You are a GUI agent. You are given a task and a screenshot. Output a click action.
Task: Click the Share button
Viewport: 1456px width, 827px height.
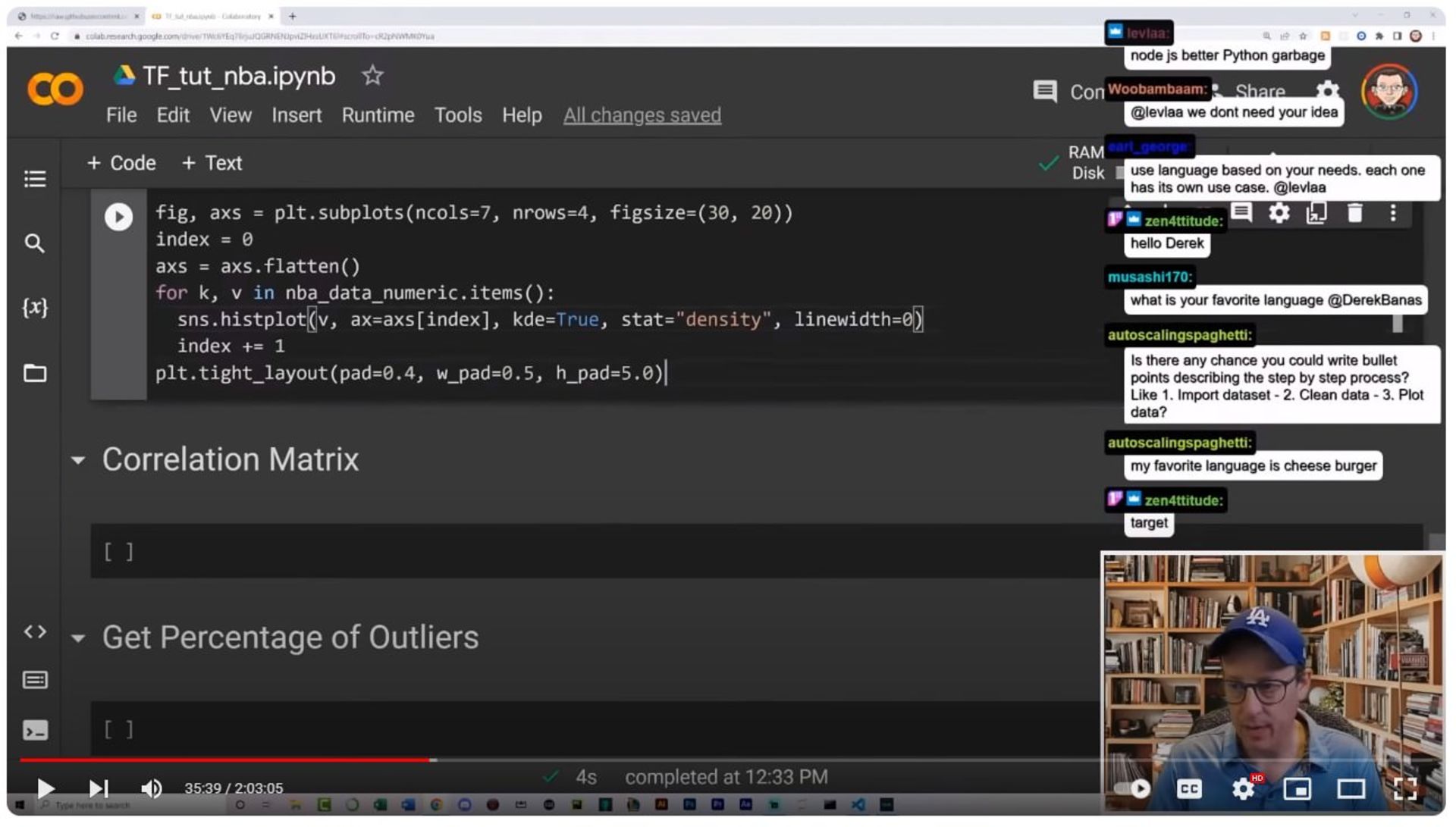pyautogui.click(x=1260, y=92)
